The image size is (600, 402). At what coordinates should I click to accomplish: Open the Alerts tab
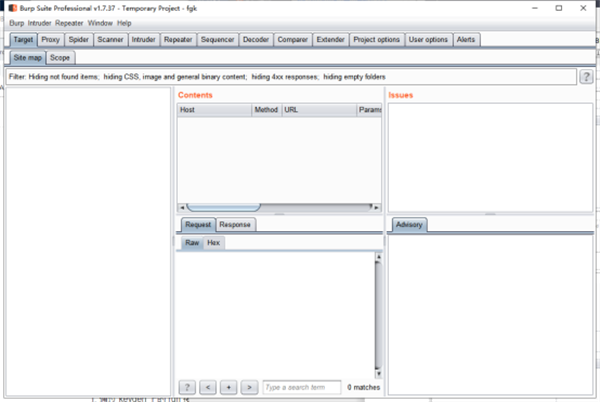point(466,40)
